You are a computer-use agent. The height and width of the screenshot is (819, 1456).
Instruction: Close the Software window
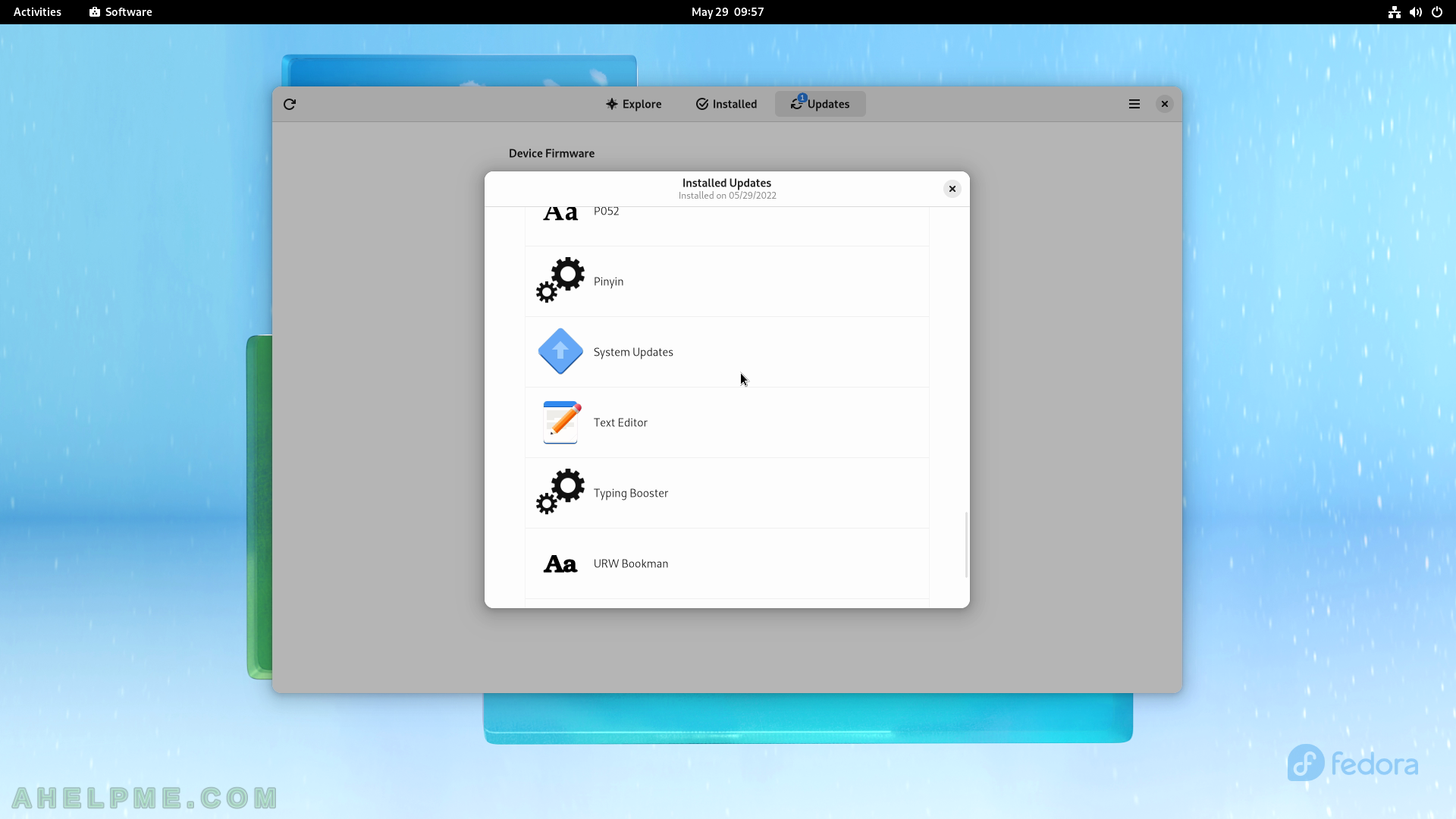tap(1165, 104)
